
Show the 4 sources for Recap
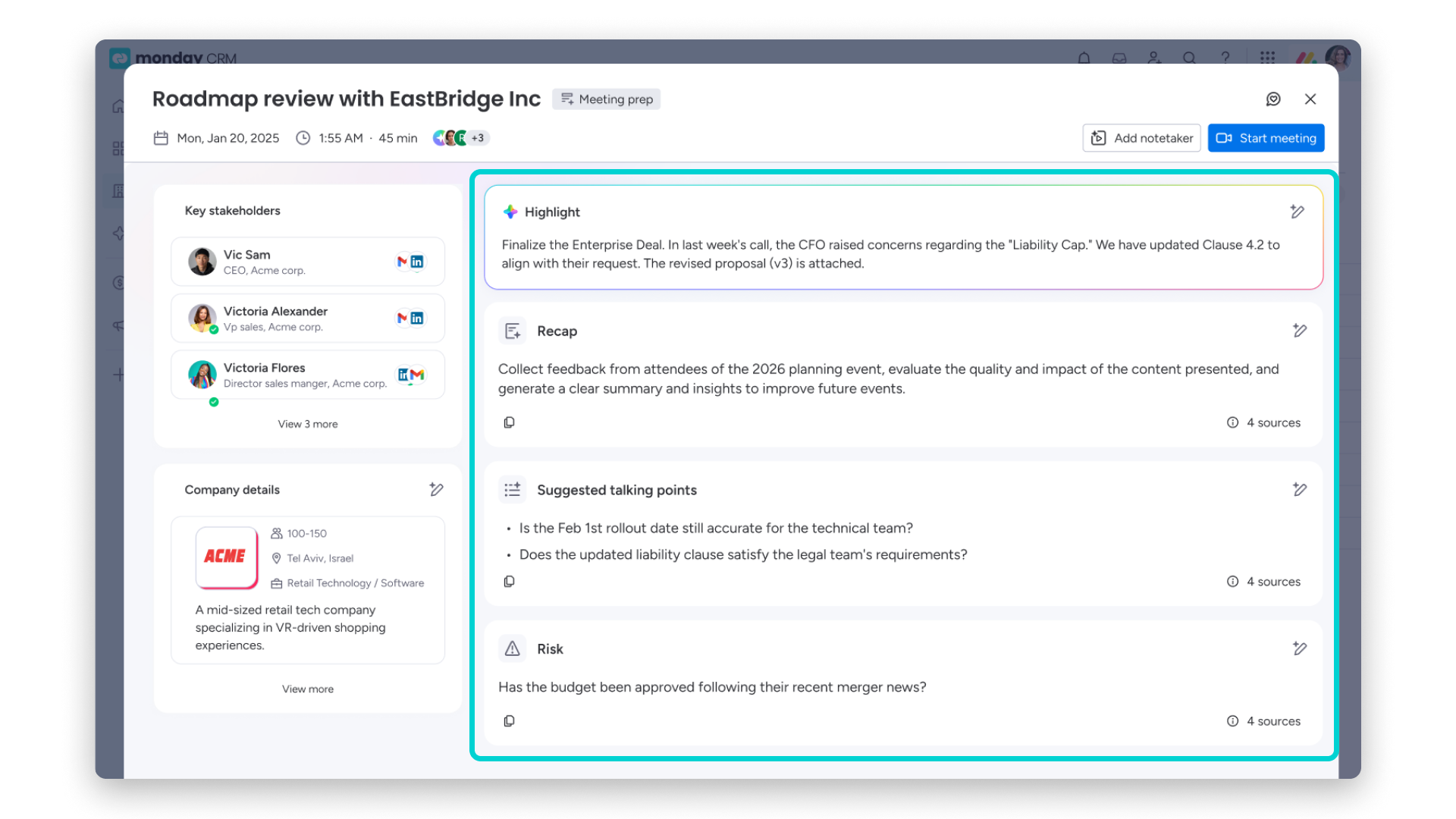pyautogui.click(x=1263, y=422)
